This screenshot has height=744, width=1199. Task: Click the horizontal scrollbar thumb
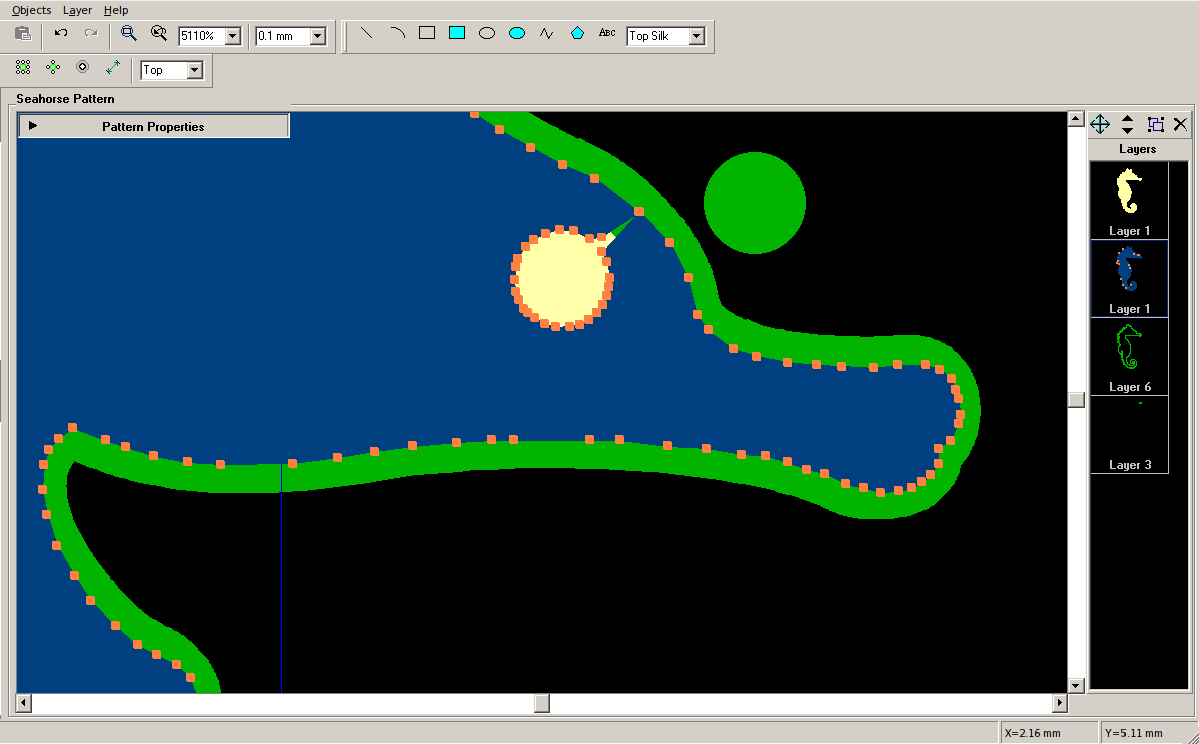[x=541, y=704]
